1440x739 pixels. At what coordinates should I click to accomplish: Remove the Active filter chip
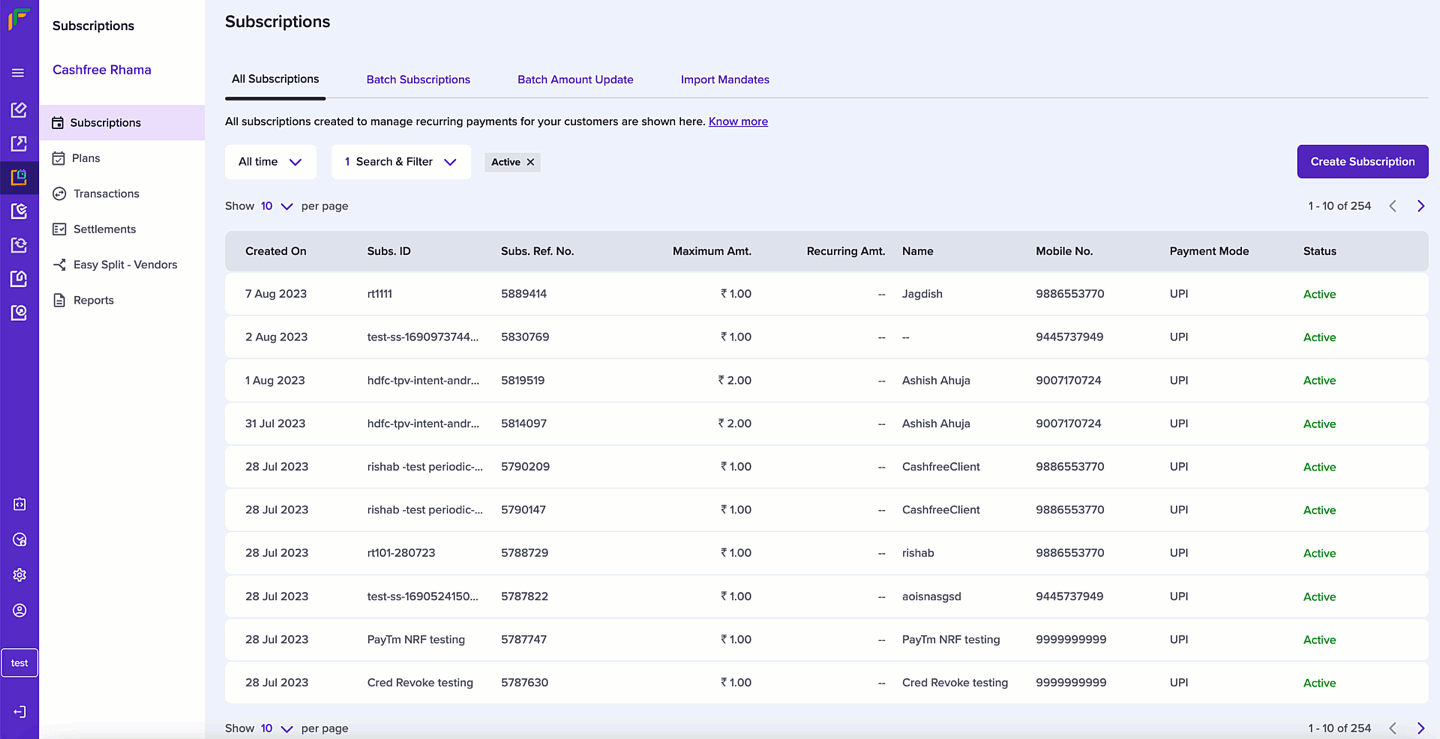coord(531,162)
